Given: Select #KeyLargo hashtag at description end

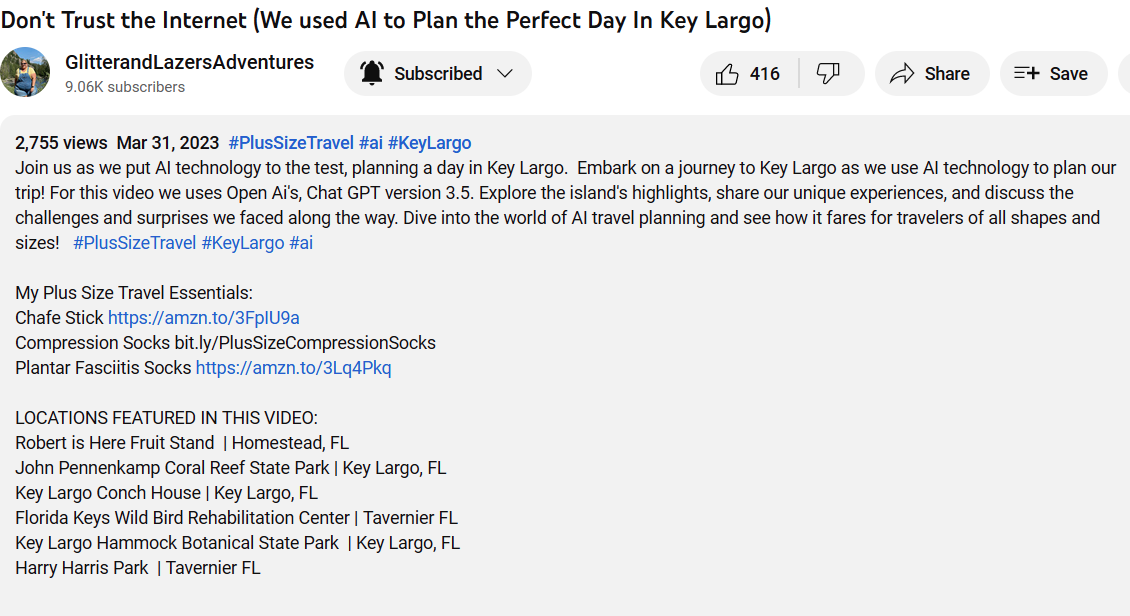Looking at the screenshot, I should click(243, 243).
